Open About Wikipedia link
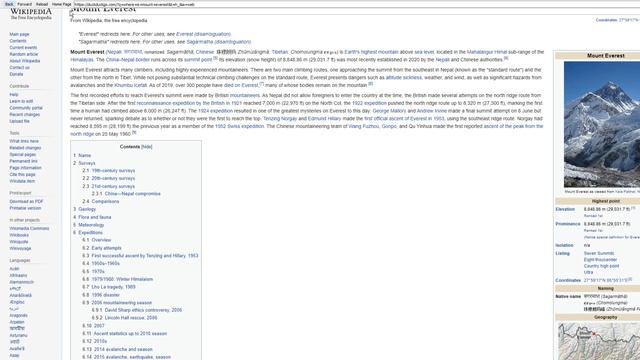The height and width of the screenshot is (360, 640). [x=24, y=61]
